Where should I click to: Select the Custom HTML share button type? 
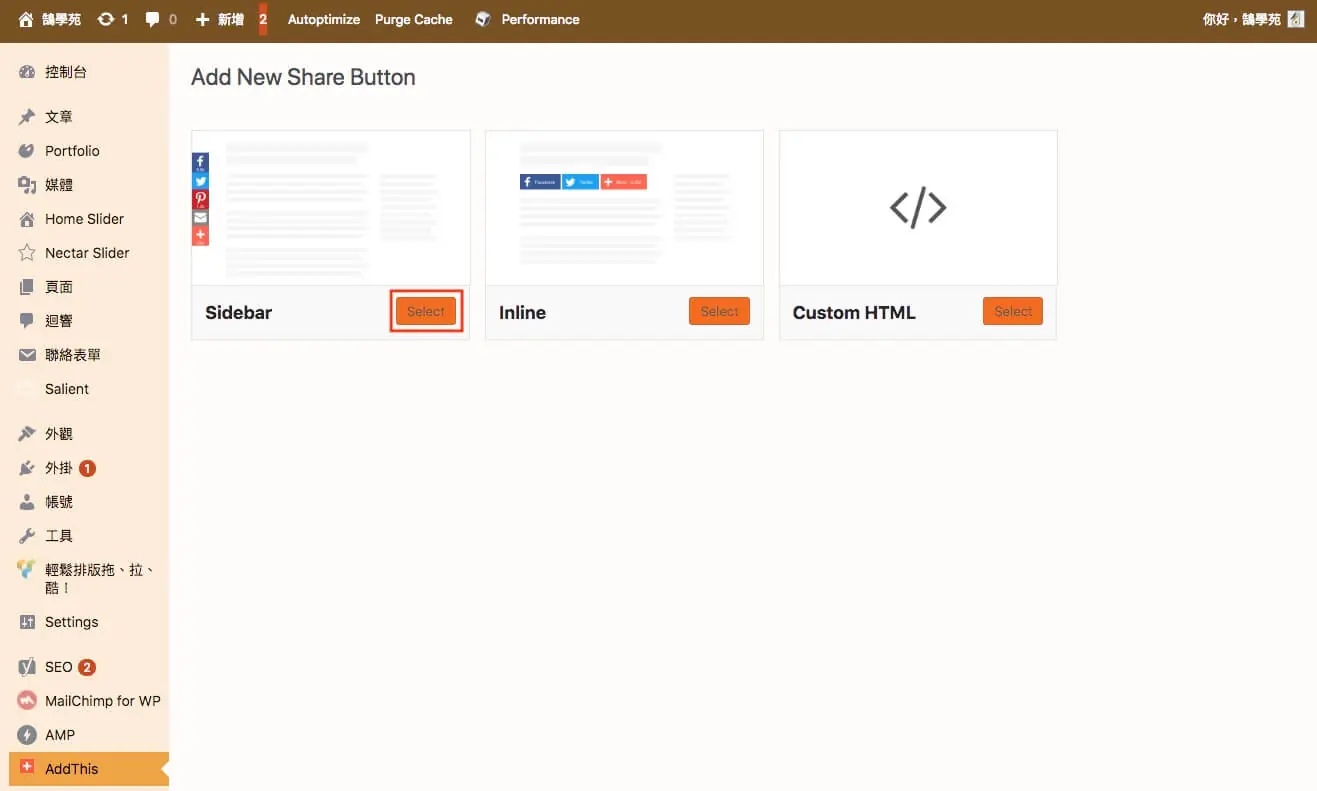pos(1013,312)
